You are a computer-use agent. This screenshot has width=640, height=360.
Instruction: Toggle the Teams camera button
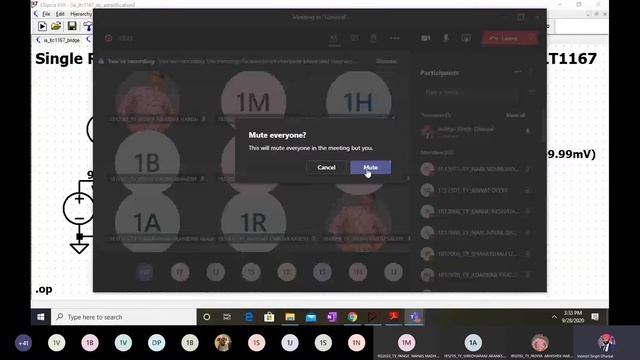coord(425,38)
